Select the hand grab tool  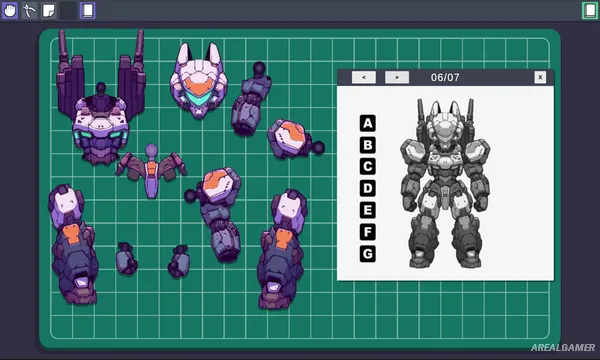tap(10, 10)
